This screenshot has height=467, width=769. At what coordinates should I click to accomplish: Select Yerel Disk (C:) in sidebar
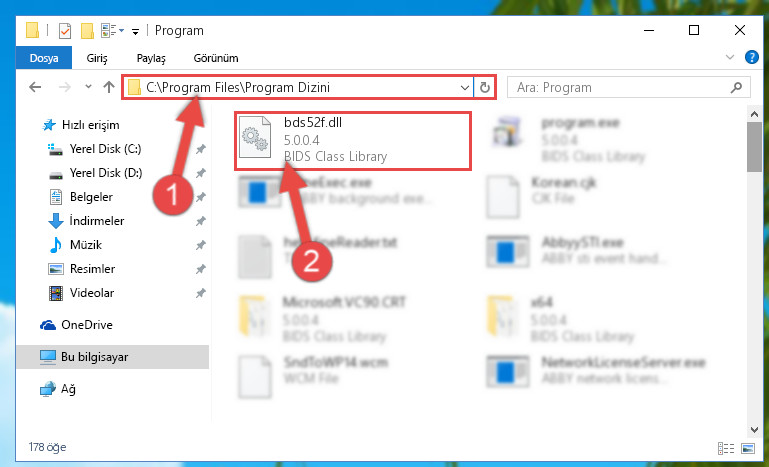[105, 149]
